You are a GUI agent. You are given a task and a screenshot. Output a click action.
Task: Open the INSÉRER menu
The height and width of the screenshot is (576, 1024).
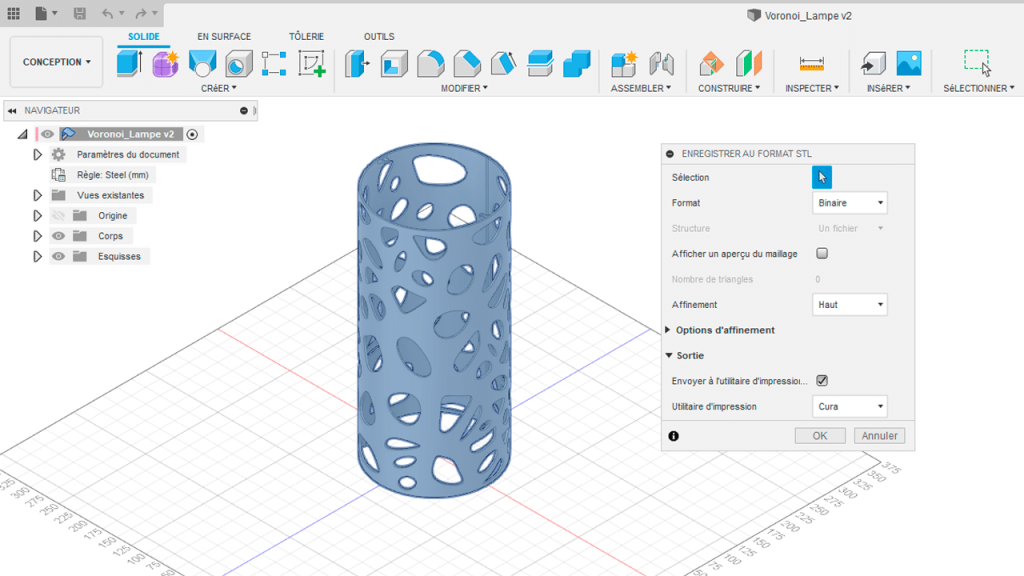888,88
